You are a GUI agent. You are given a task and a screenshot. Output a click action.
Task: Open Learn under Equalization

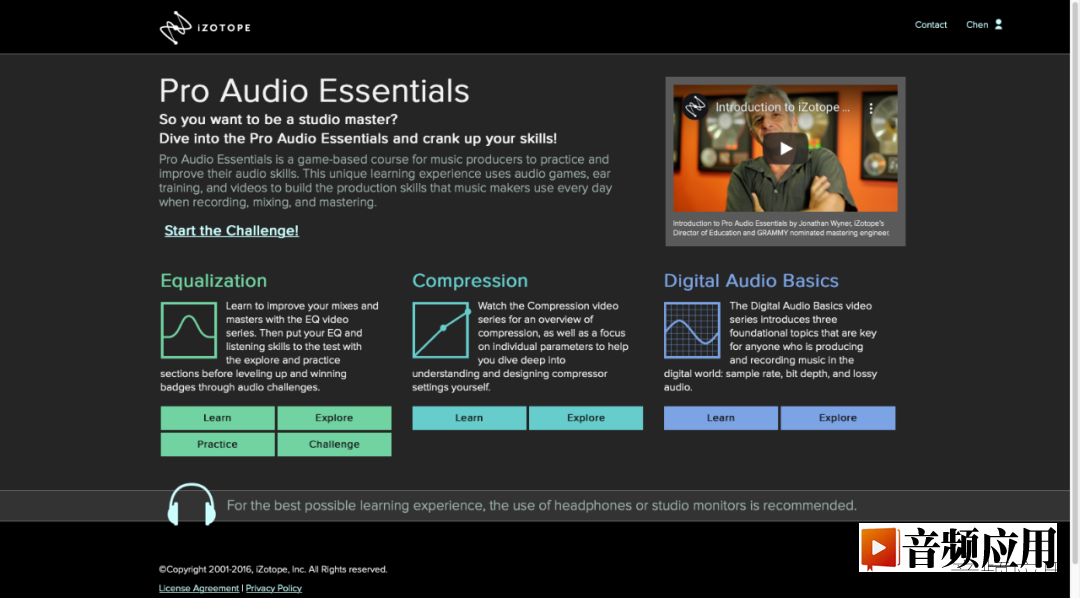[218, 418]
